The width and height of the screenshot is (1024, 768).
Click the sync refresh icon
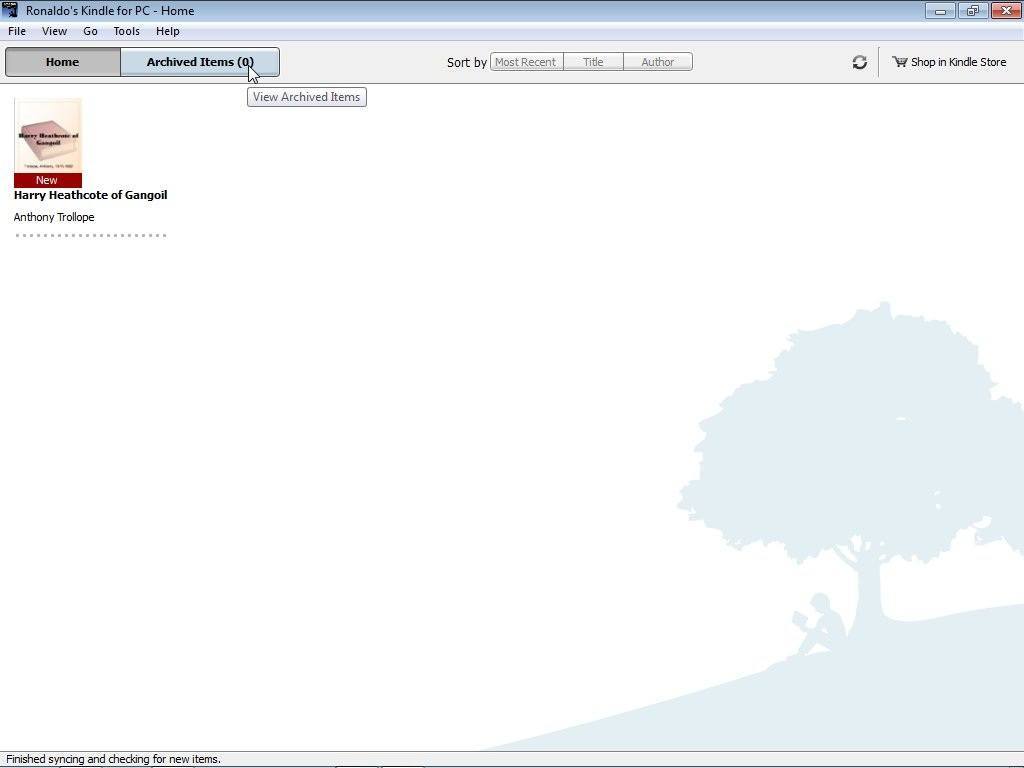pos(859,62)
